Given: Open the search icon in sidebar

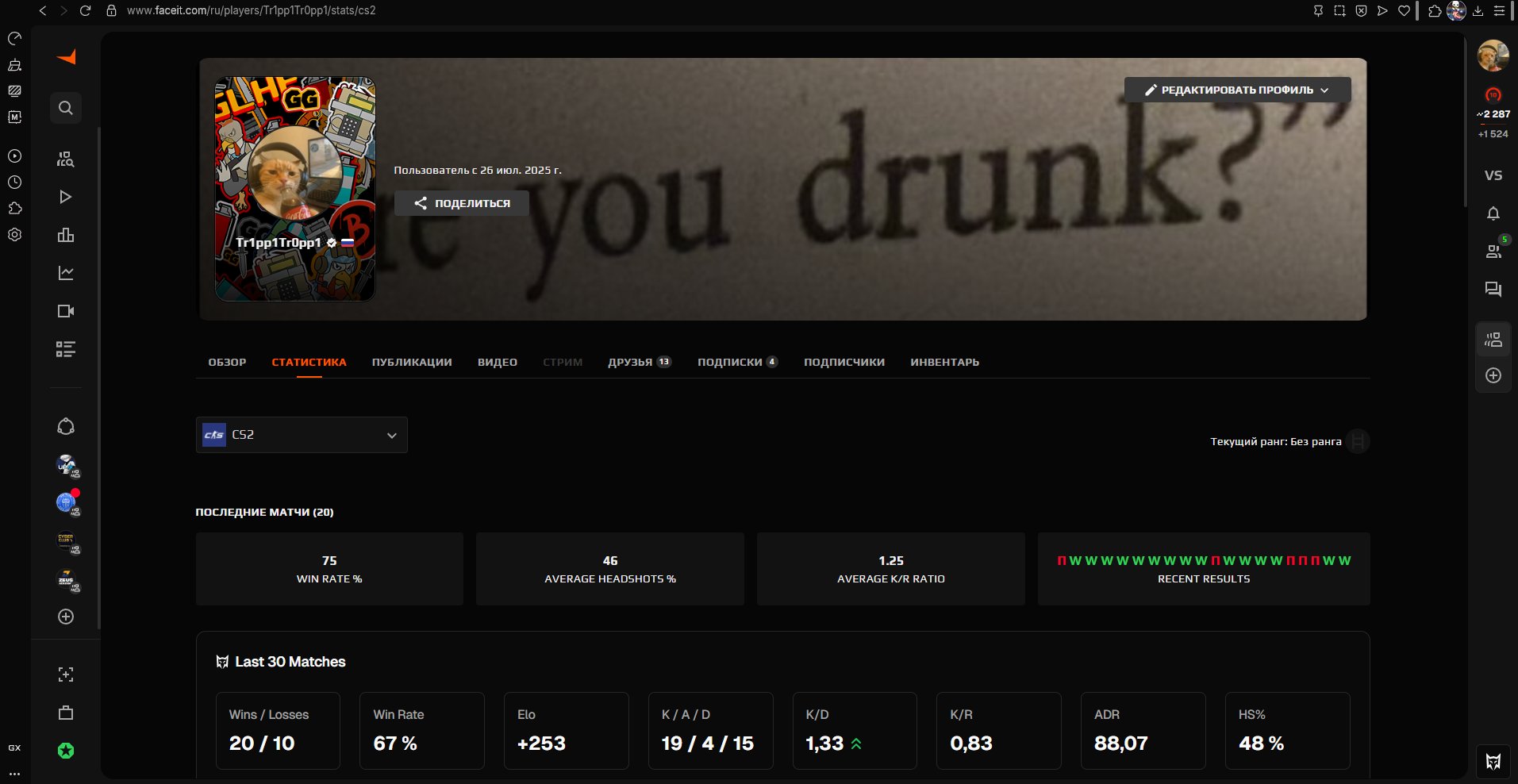Looking at the screenshot, I should (66, 108).
